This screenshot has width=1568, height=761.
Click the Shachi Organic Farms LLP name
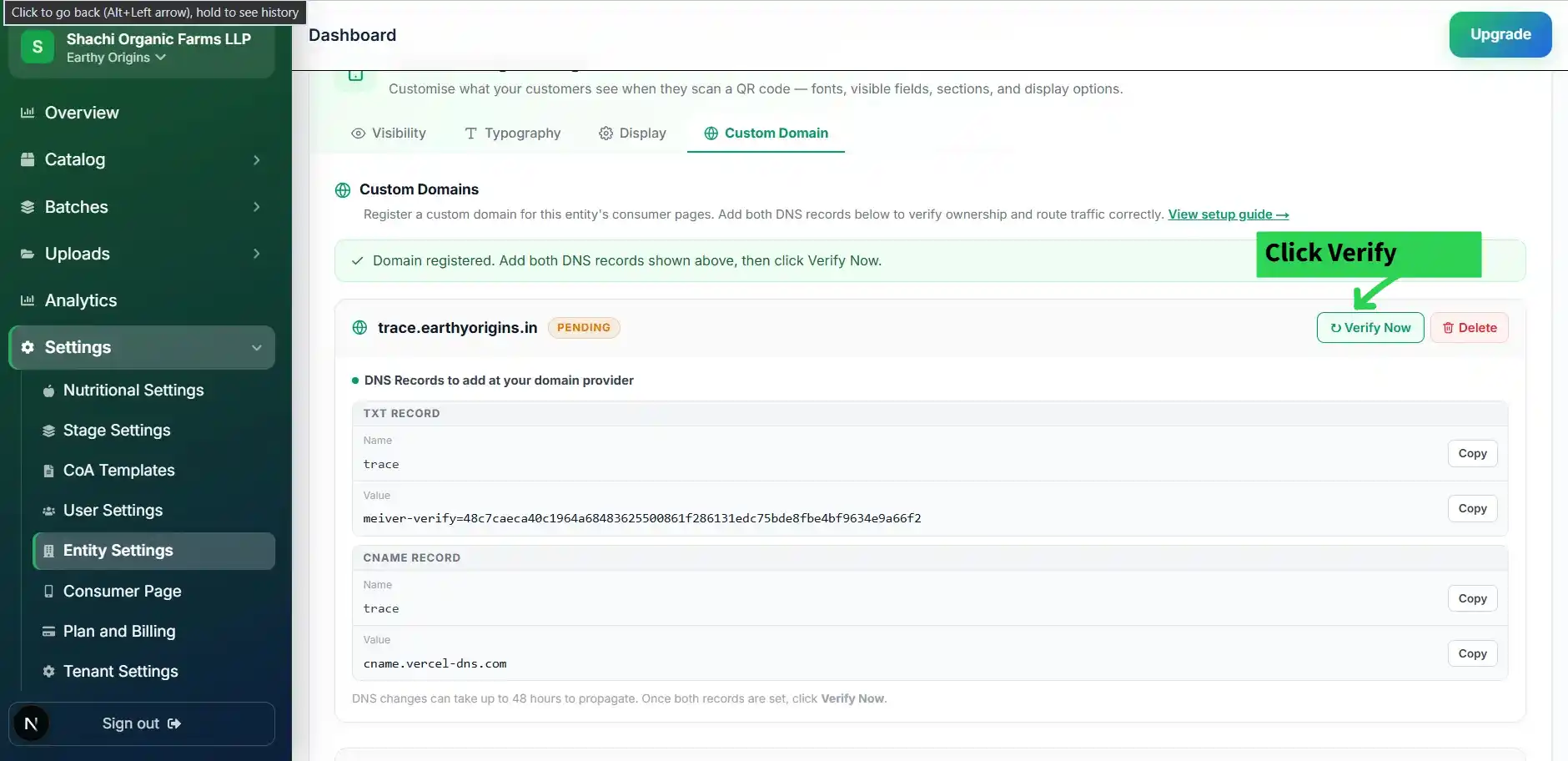(x=158, y=39)
